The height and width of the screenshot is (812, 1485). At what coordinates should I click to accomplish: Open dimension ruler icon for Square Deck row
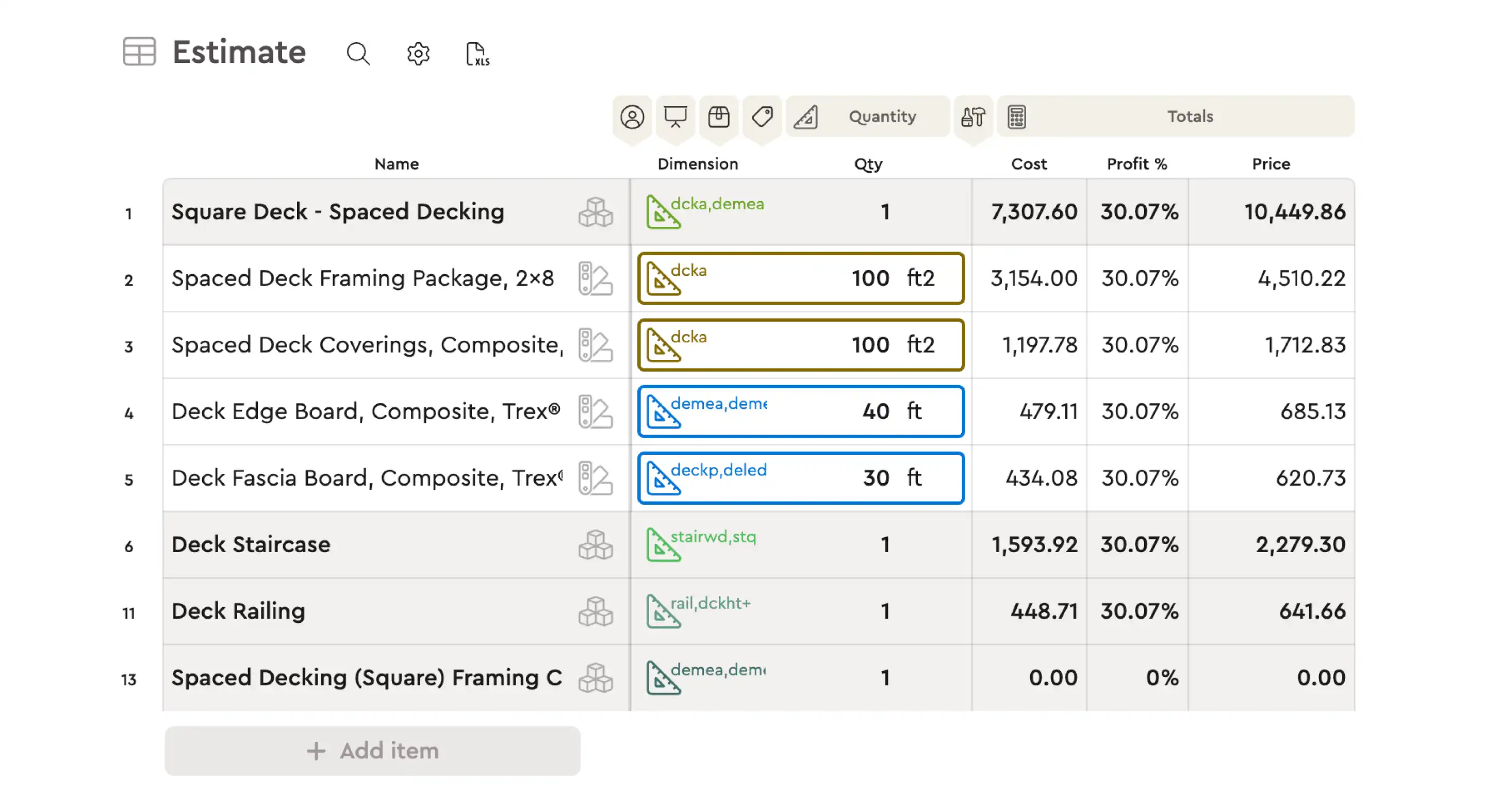click(663, 212)
